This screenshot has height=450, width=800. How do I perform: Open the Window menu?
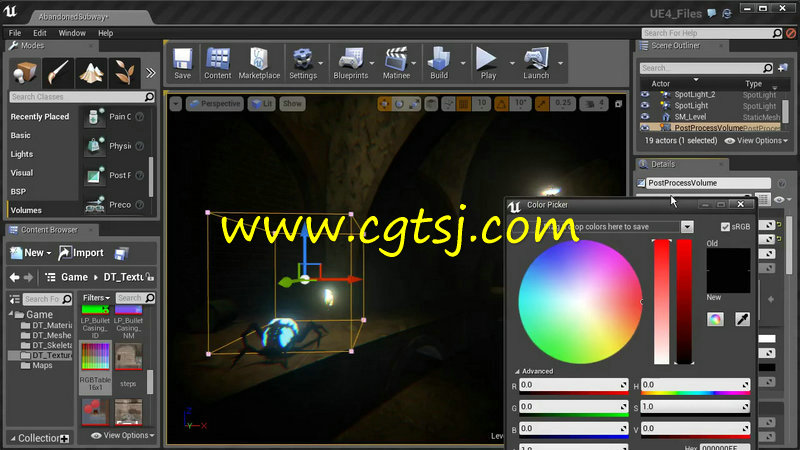(72, 33)
